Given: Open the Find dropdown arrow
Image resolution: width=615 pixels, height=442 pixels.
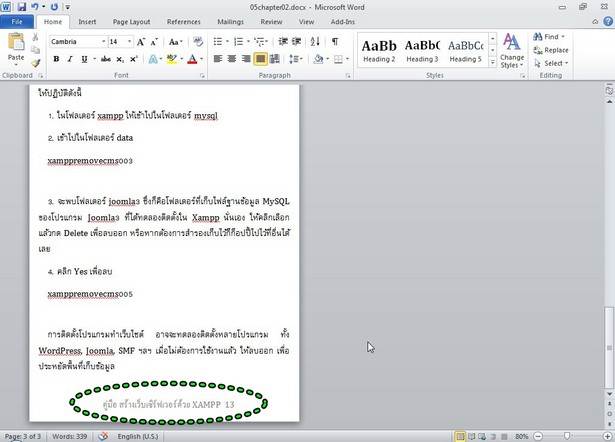Looking at the screenshot, I should click(x=563, y=37).
